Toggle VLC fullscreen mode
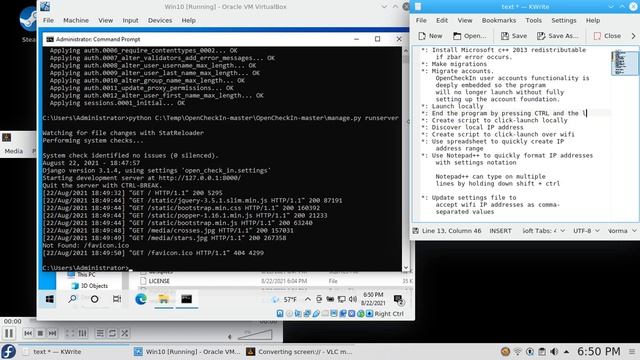The height and width of the screenshot is (360, 640). tap(70, 333)
